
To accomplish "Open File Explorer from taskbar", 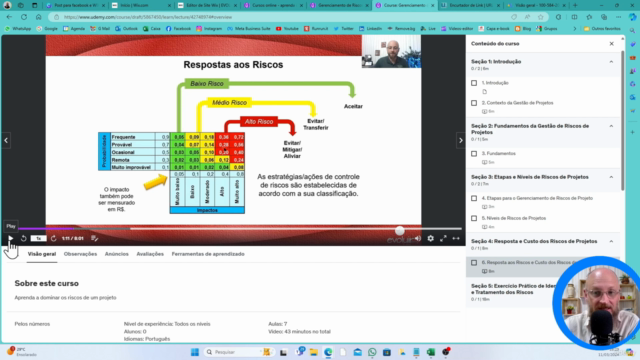I will [x=313, y=352].
